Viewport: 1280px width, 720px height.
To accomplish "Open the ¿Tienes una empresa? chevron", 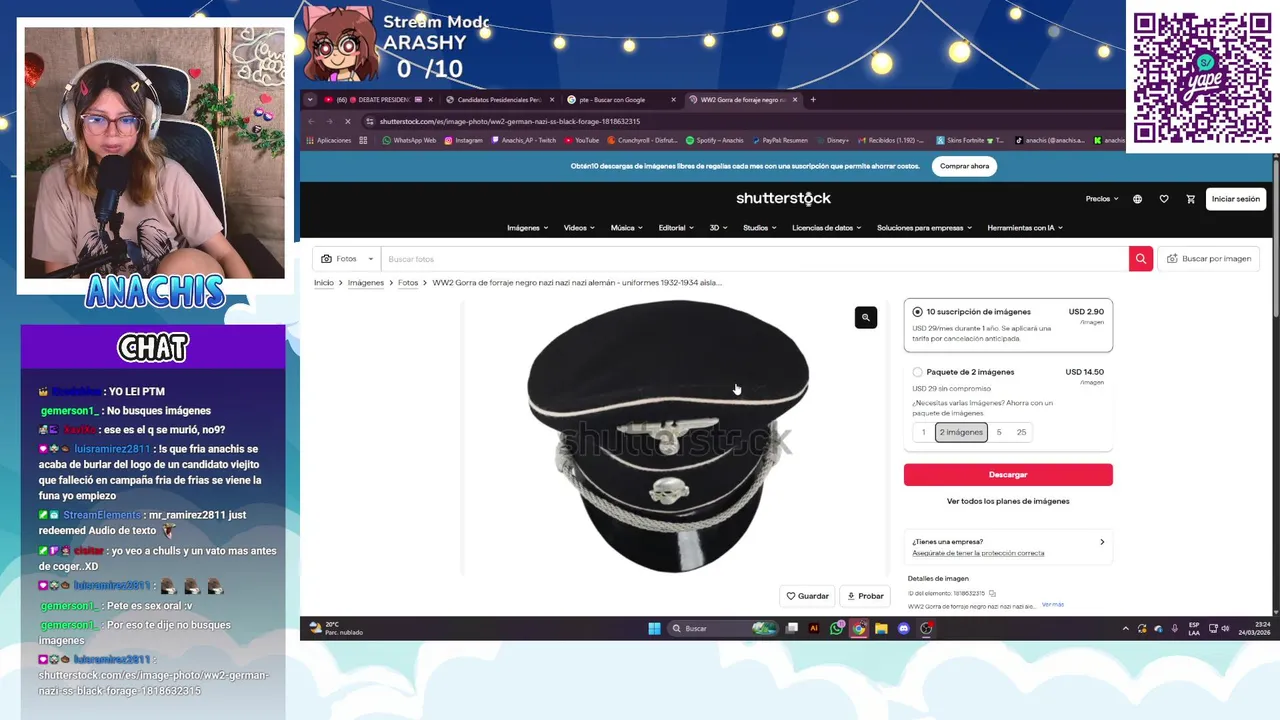I will point(1102,542).
